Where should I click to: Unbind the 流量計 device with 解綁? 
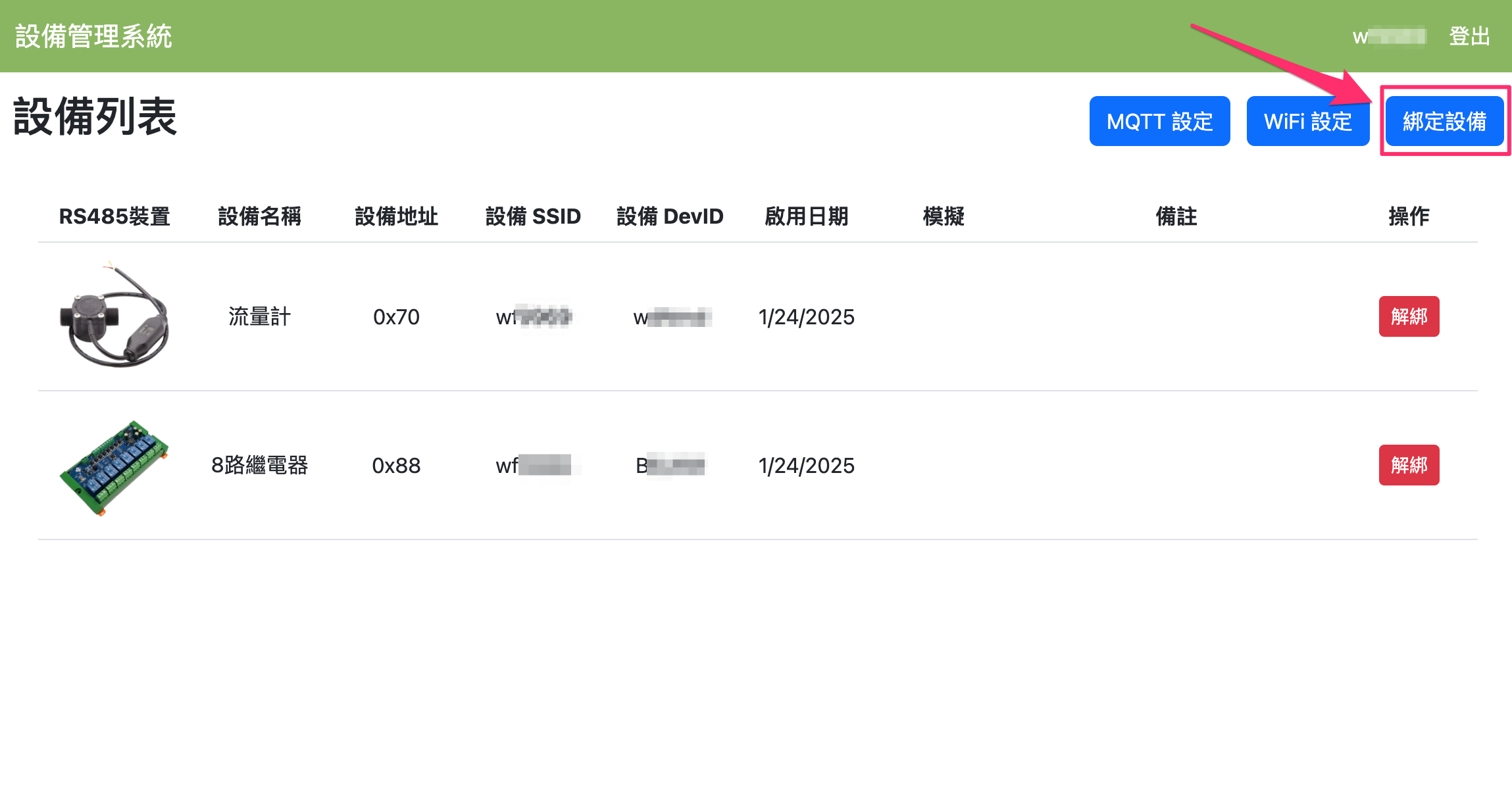[1409, 316]
